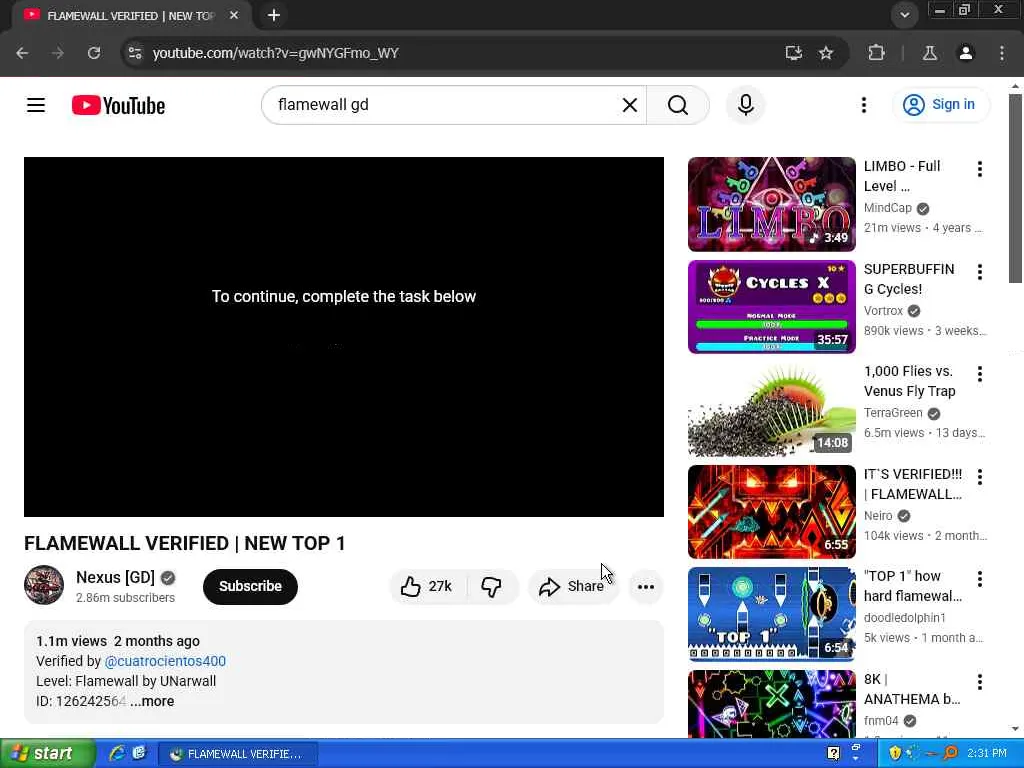
Task: Open the YouTube hamburger guide menu
Action: [36, 105]
